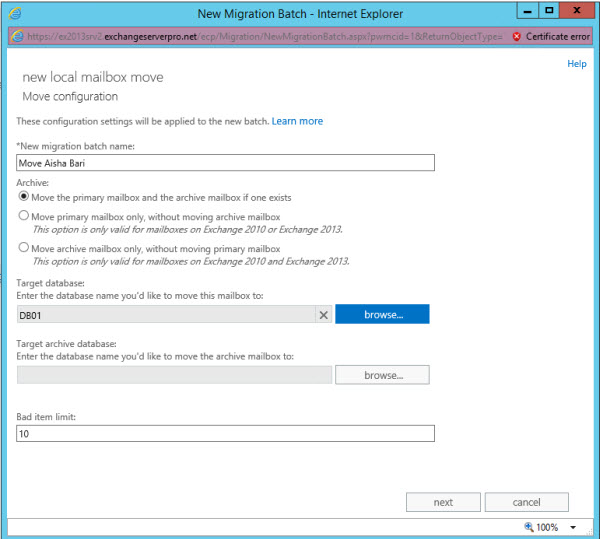Click the red Certificate error shield icon

click(516, 36)
